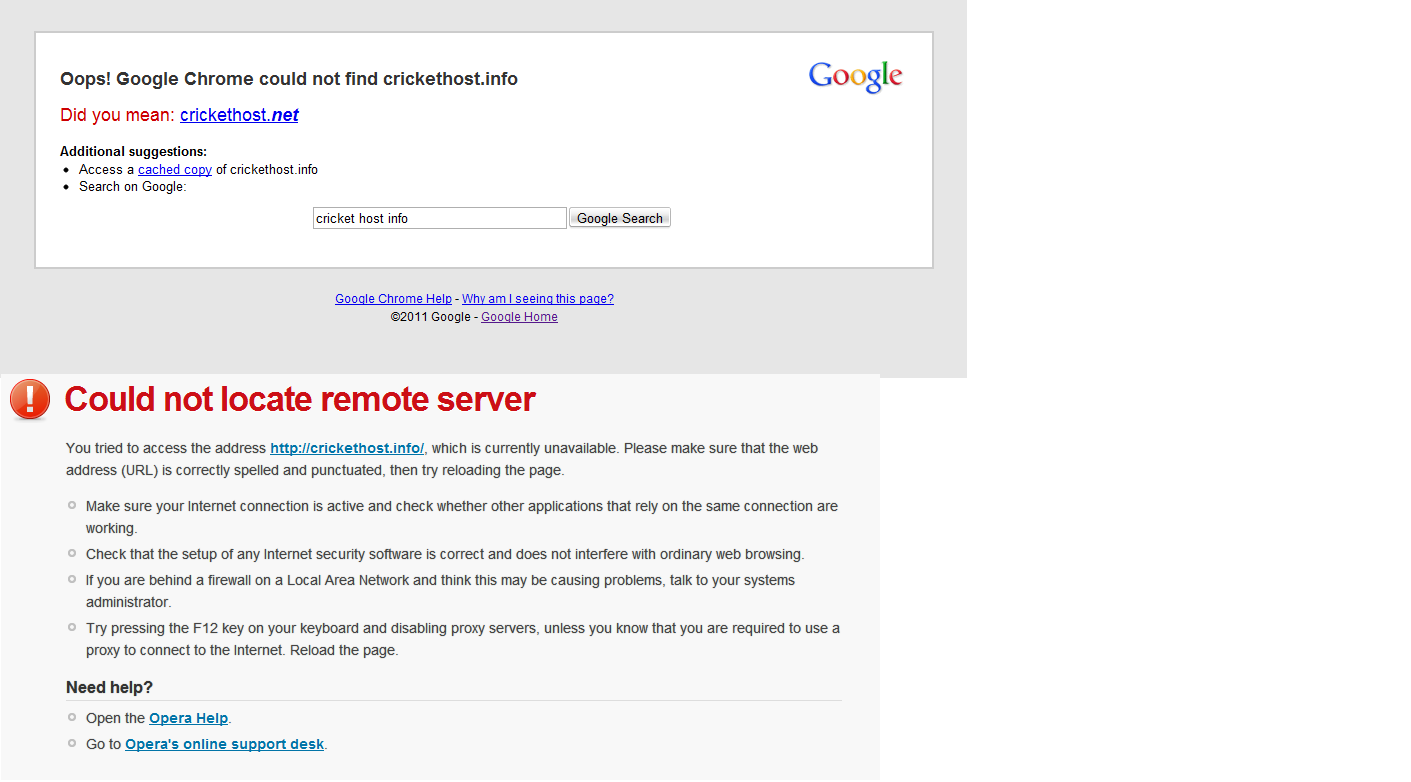Click the 'Could not locate remote server' heading
1411x782 pixels.
click(300, 399)
